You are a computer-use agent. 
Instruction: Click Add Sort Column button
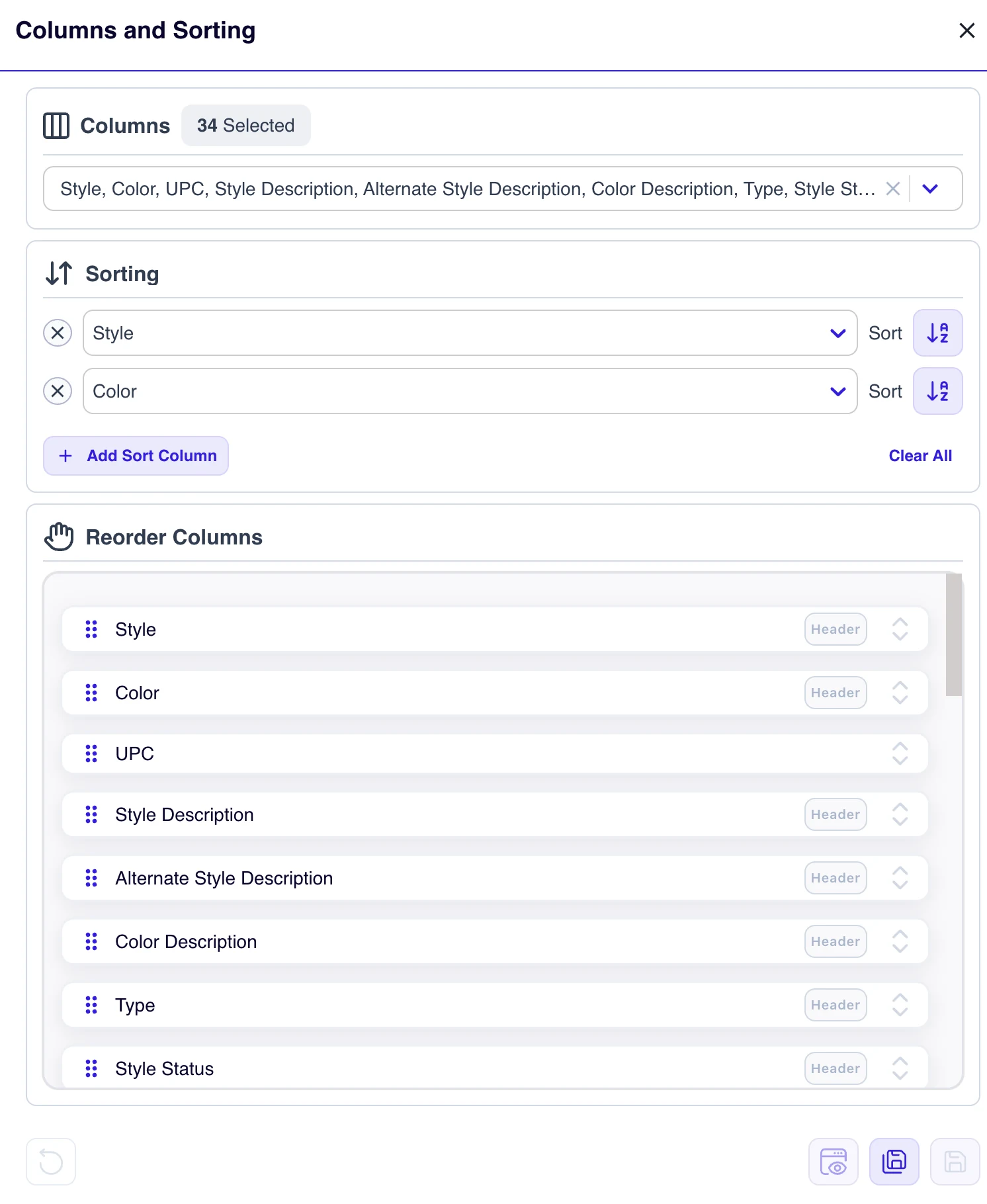click(136, 456)
